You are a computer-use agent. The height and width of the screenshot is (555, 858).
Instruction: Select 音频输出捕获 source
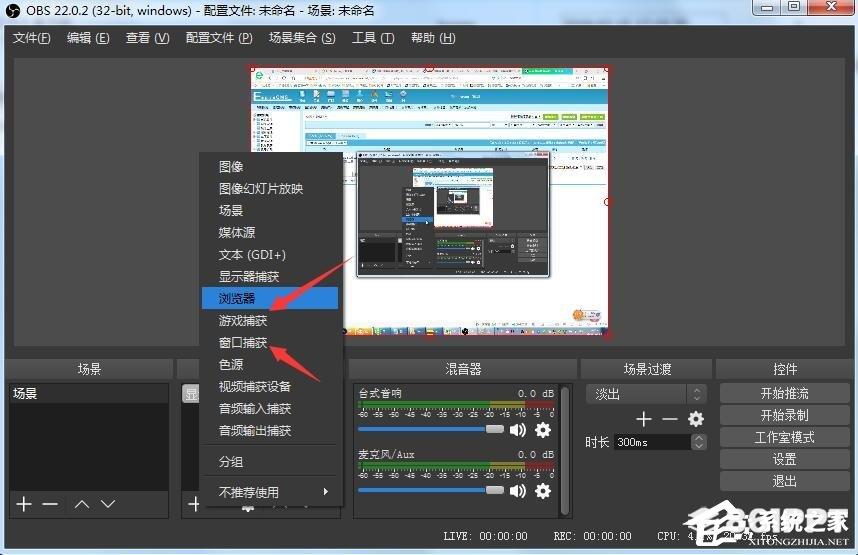pyautogui.click(x=255, y=431)
